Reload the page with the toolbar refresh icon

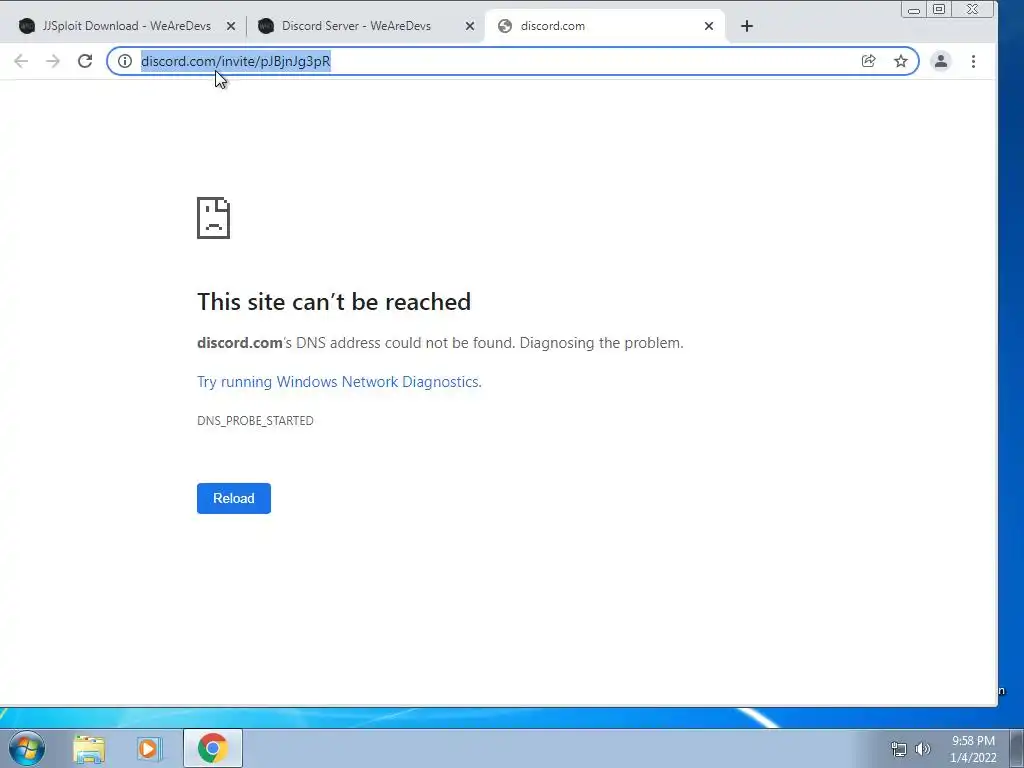coord(85,61)
